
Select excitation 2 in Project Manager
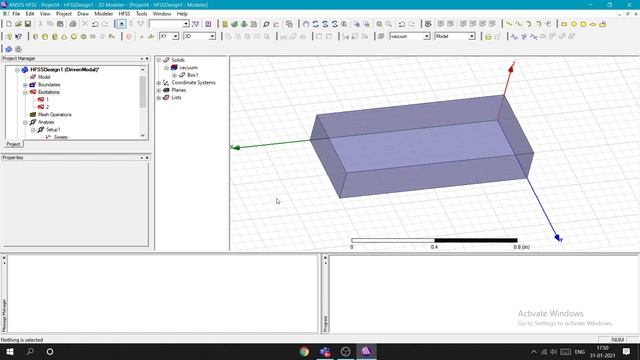[47, 107]
